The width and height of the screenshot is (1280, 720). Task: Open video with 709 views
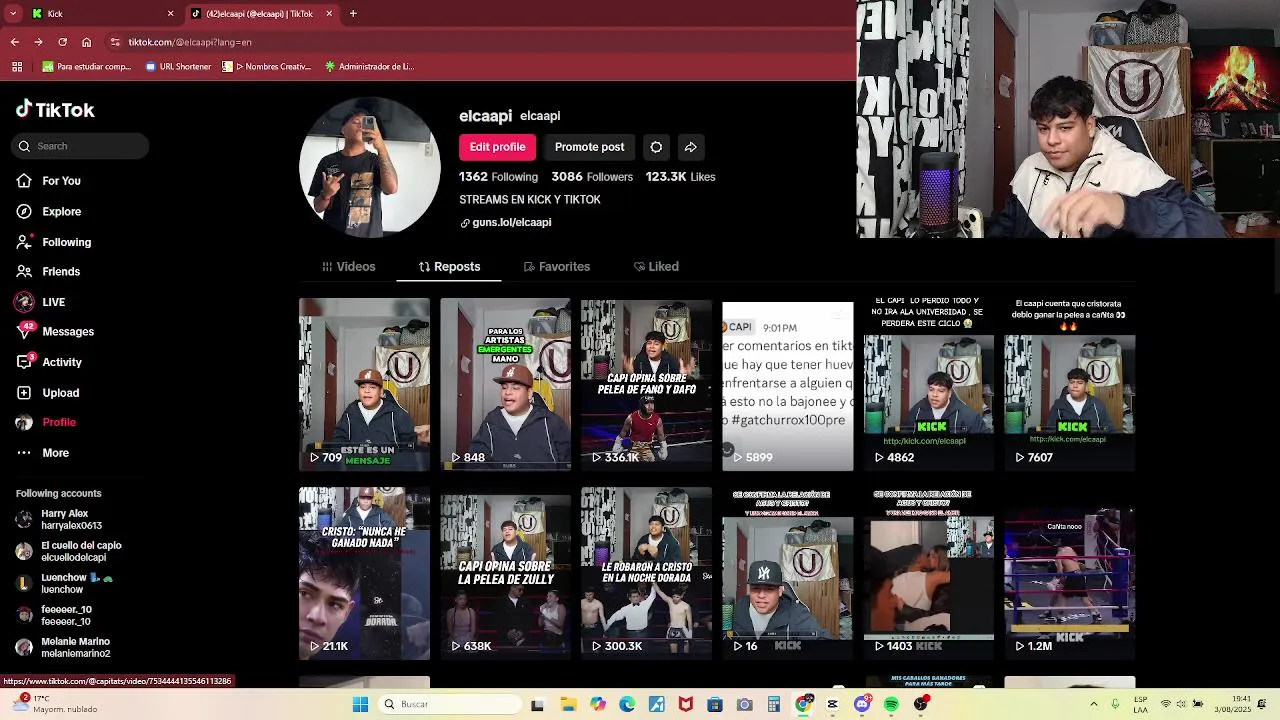click(x=364, y=384)
